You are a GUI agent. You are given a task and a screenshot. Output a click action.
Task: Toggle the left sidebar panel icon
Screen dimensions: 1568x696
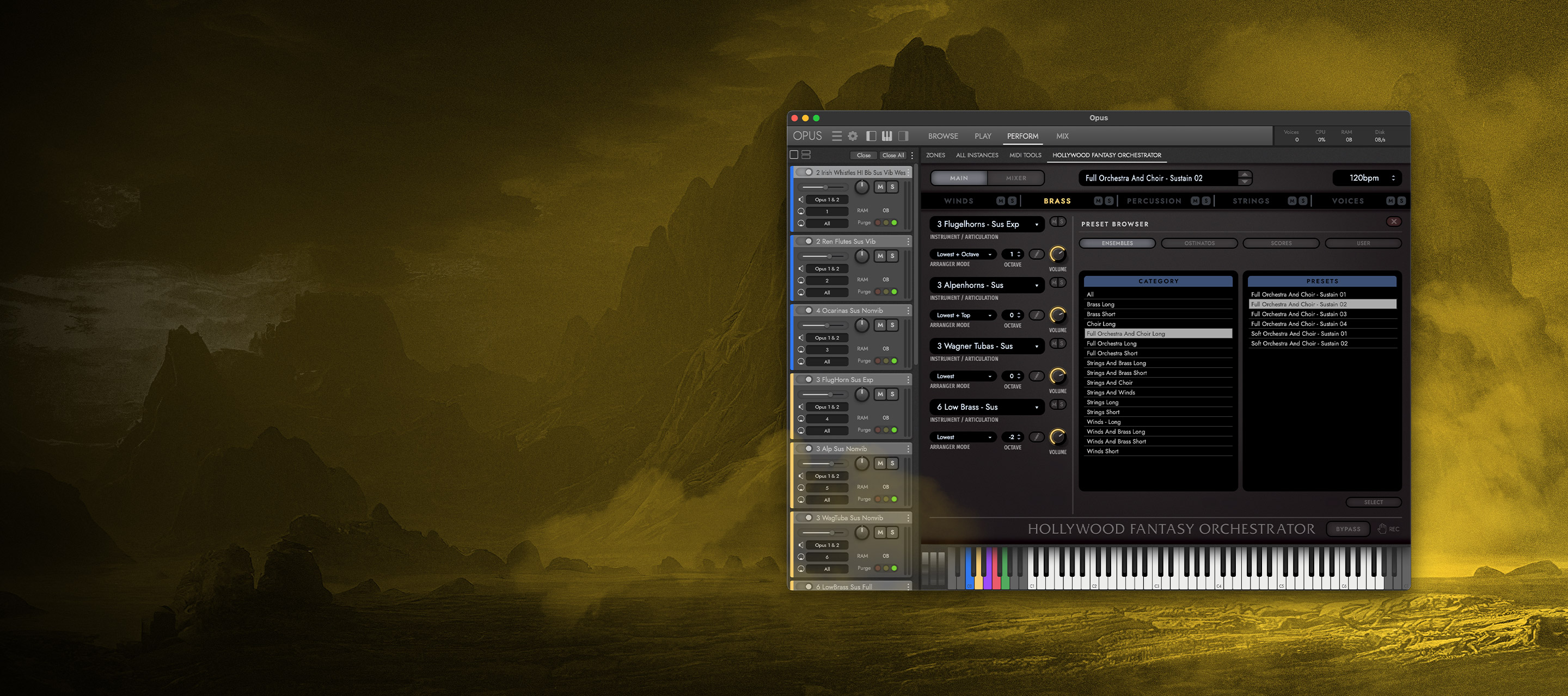[x=871, y=136]
